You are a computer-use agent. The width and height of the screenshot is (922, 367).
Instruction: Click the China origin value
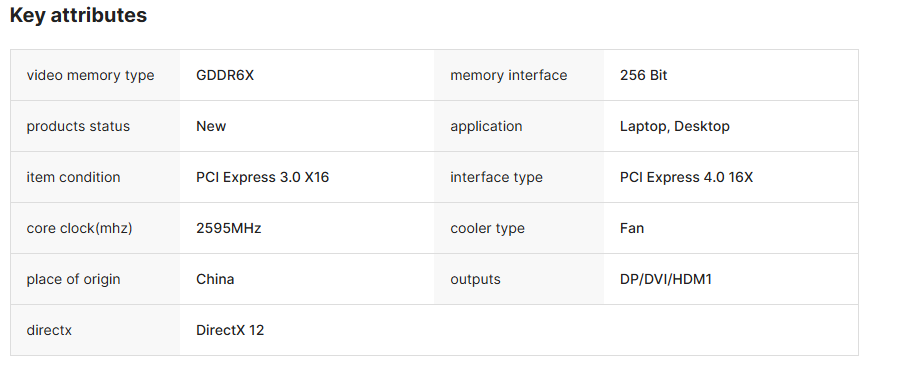(x=215, y=279)
